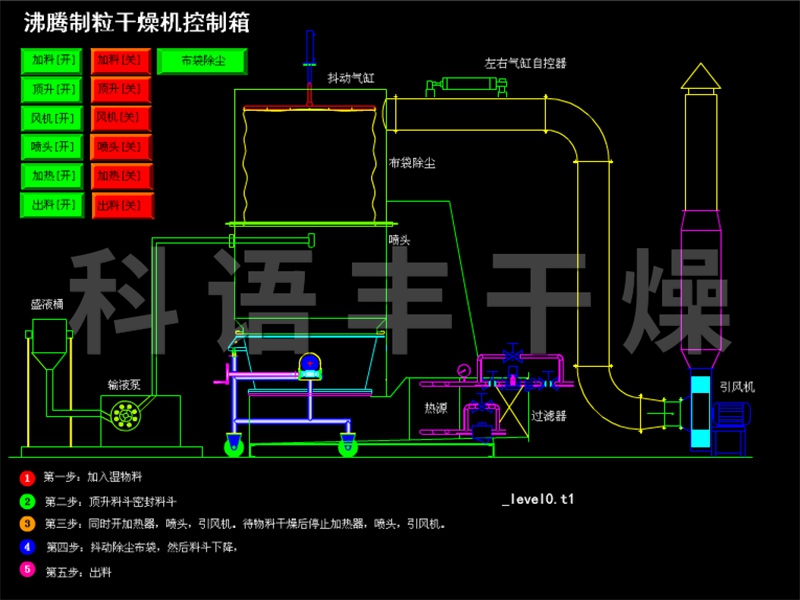Screen dimensions: 800x600
Task: Click the left green cart wheel
Action: point(234,446)
